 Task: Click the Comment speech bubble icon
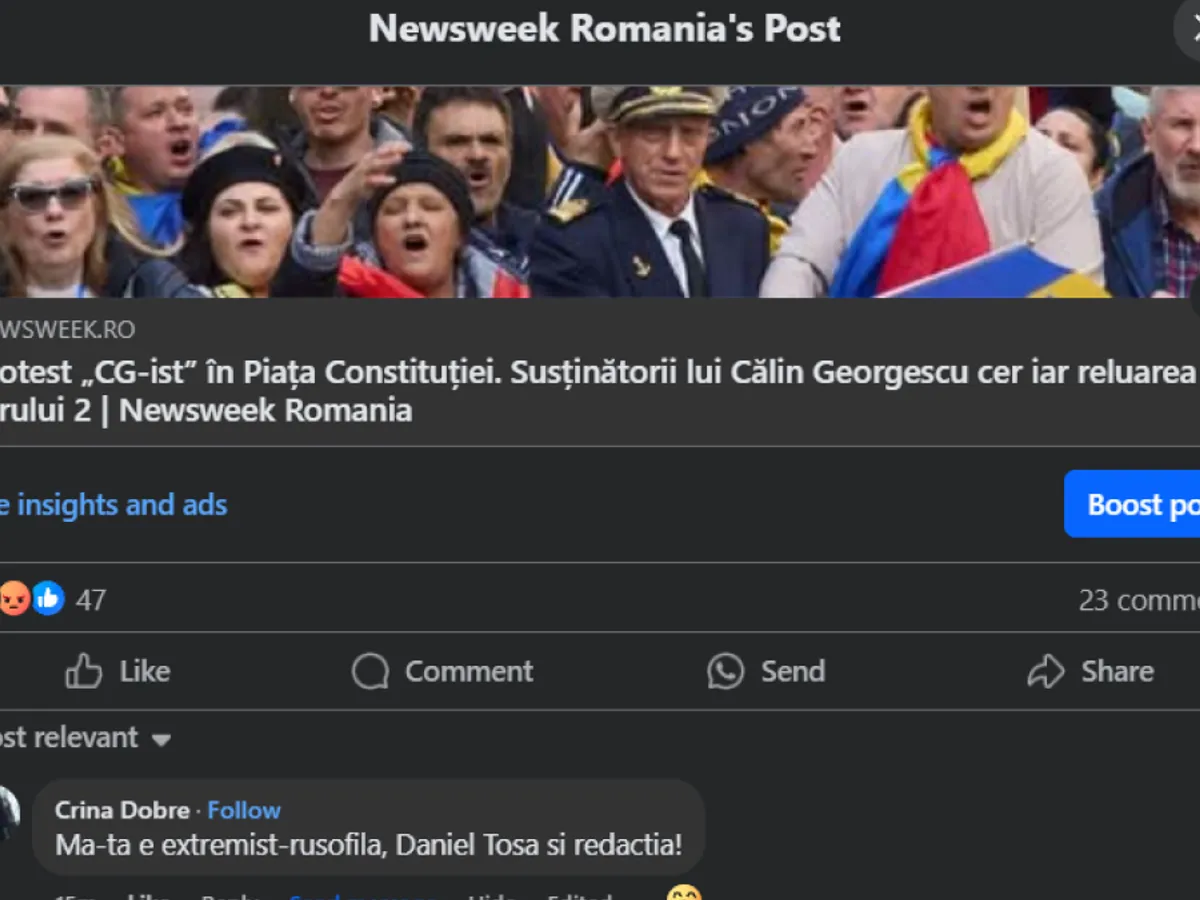click(x=370, y=671)
